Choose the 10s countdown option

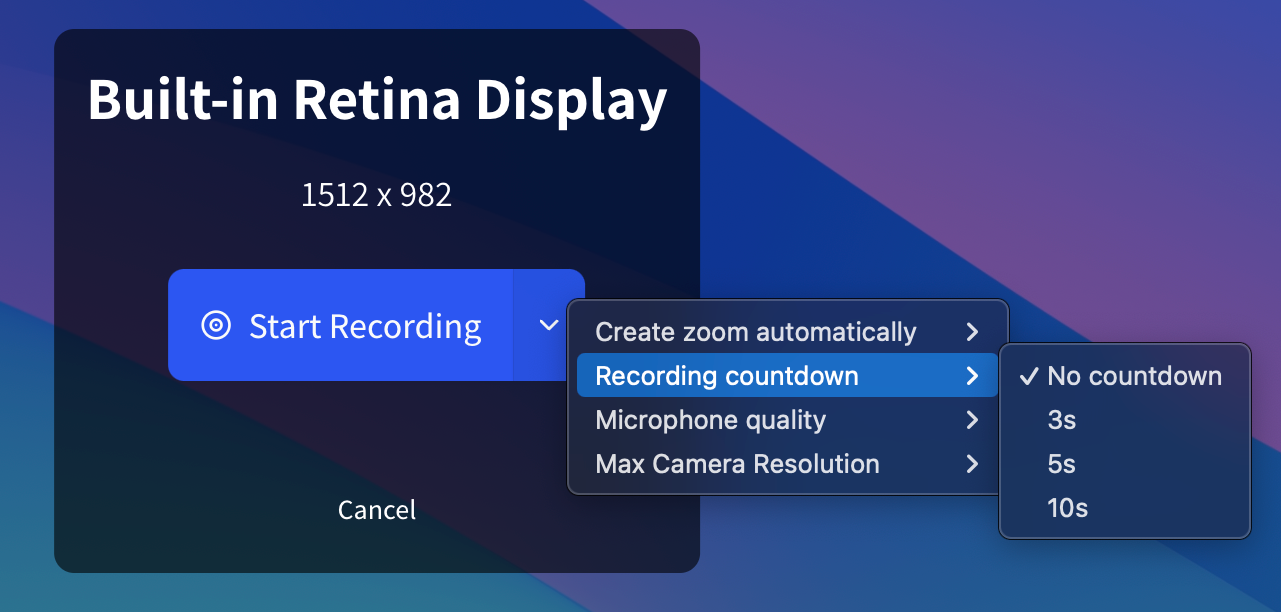click(x=1067, y=508)
